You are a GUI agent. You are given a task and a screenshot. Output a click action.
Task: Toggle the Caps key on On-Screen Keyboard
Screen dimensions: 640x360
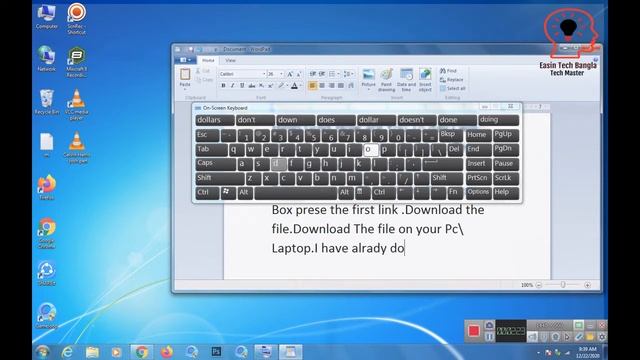(216, 164)
